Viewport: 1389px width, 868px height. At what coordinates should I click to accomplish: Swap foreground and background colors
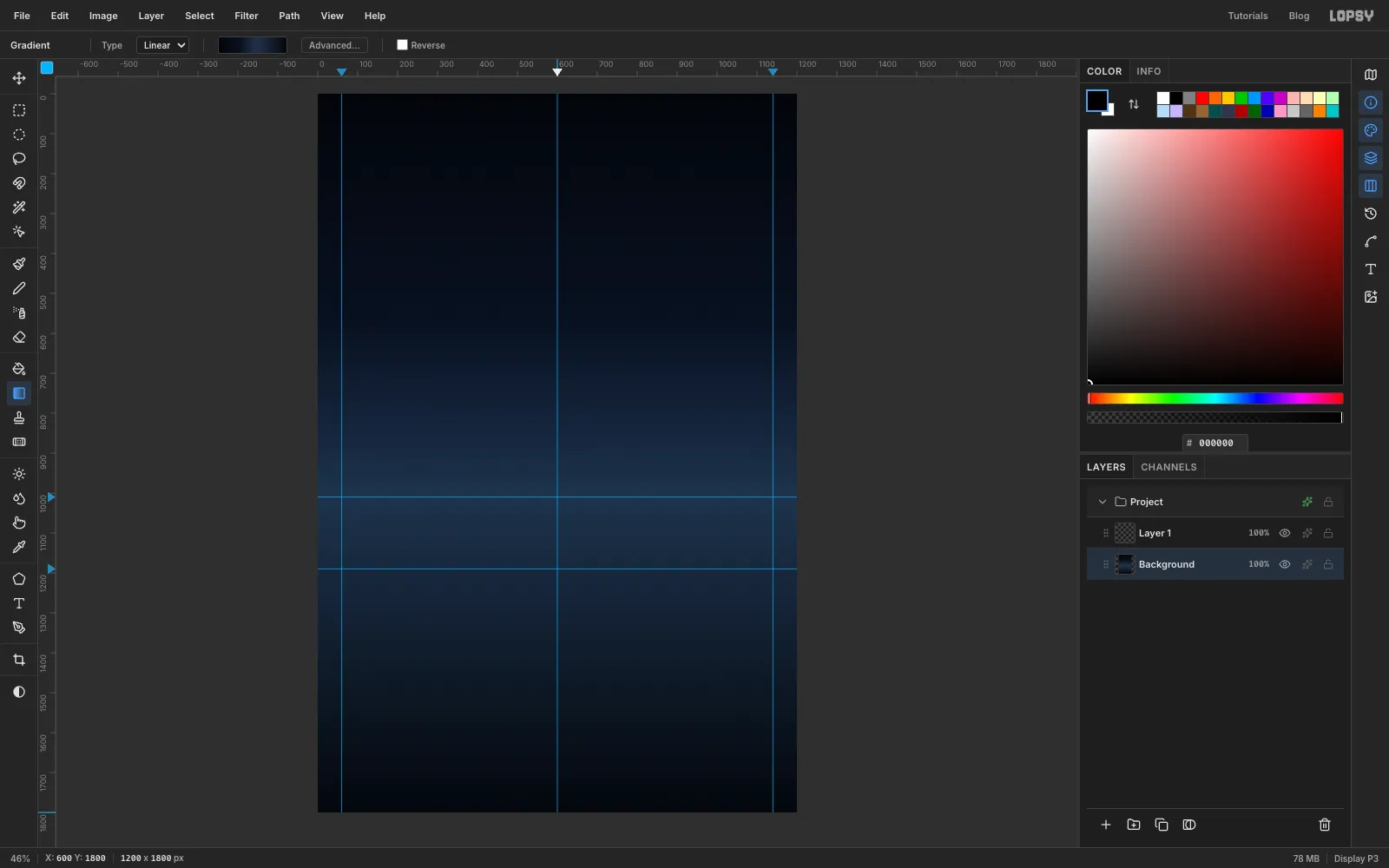coord(1134,104)
